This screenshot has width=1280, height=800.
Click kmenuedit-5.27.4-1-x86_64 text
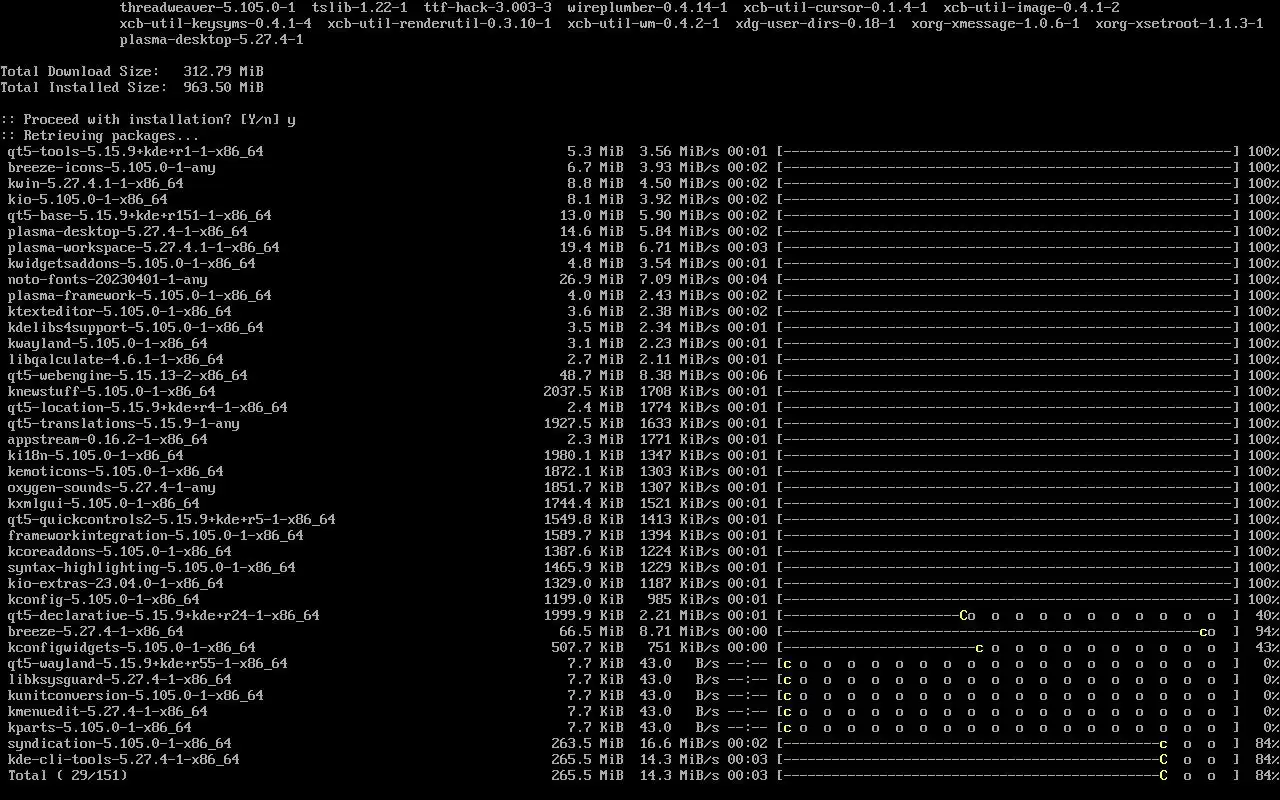pos(108,711)
